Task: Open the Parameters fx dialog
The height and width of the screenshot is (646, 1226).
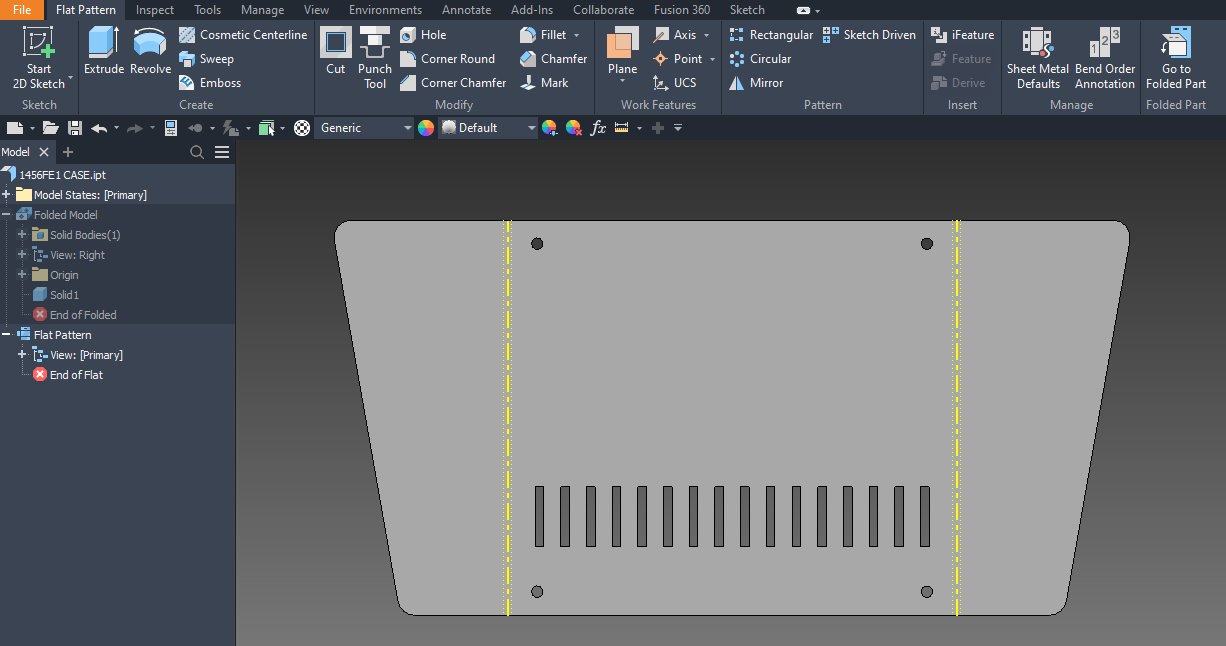Action: [598, 127]
